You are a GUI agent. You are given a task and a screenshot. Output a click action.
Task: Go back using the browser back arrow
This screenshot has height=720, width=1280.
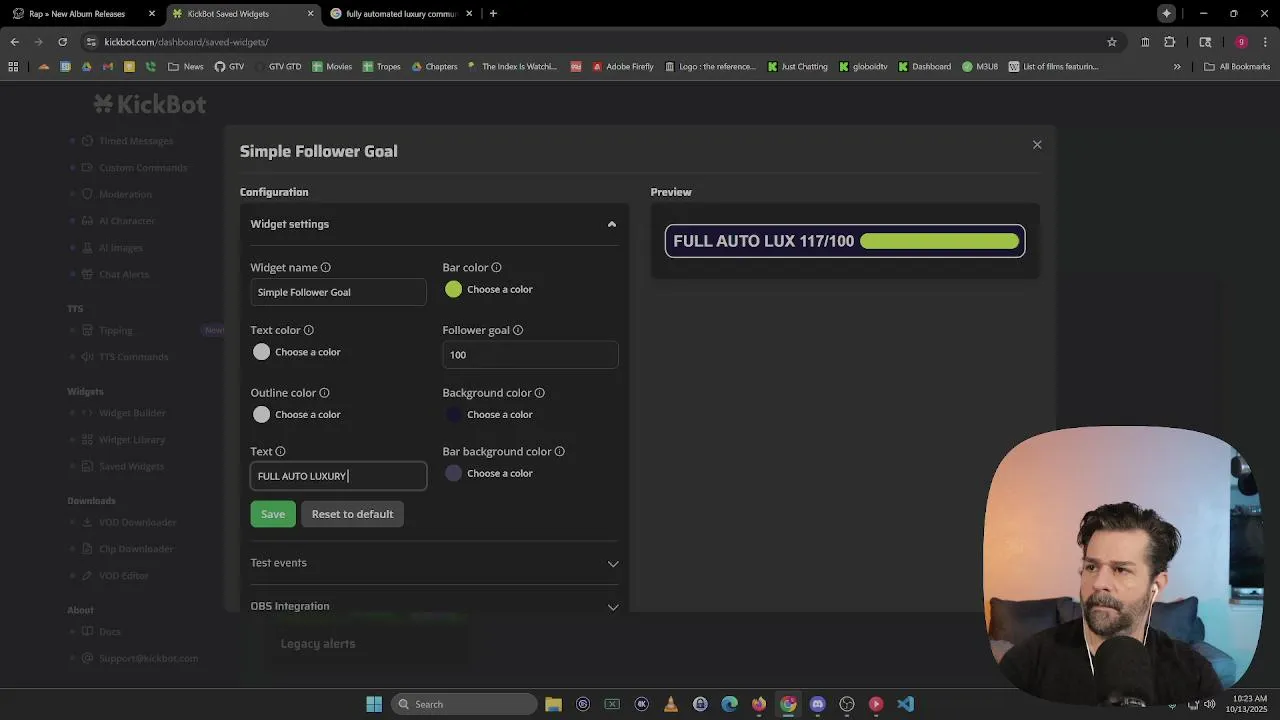tap(14, 42)
